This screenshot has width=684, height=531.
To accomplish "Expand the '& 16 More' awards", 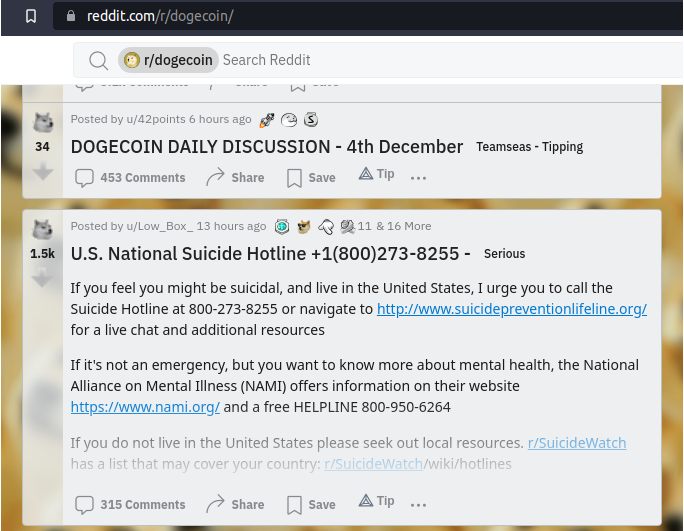I will tap(404, 226).
